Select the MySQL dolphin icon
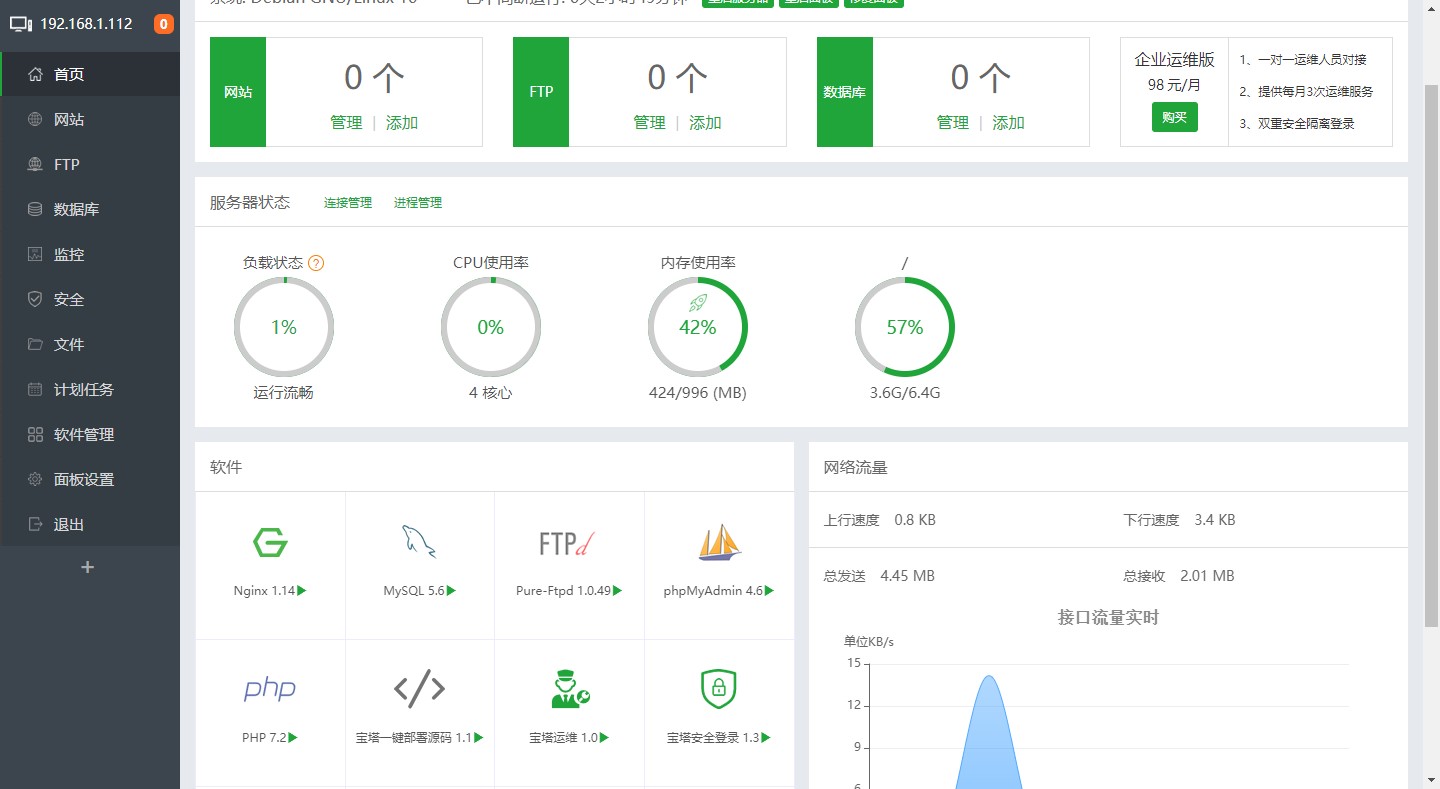The height and width of the screenshot is (789, 1440). coord(419,541)
